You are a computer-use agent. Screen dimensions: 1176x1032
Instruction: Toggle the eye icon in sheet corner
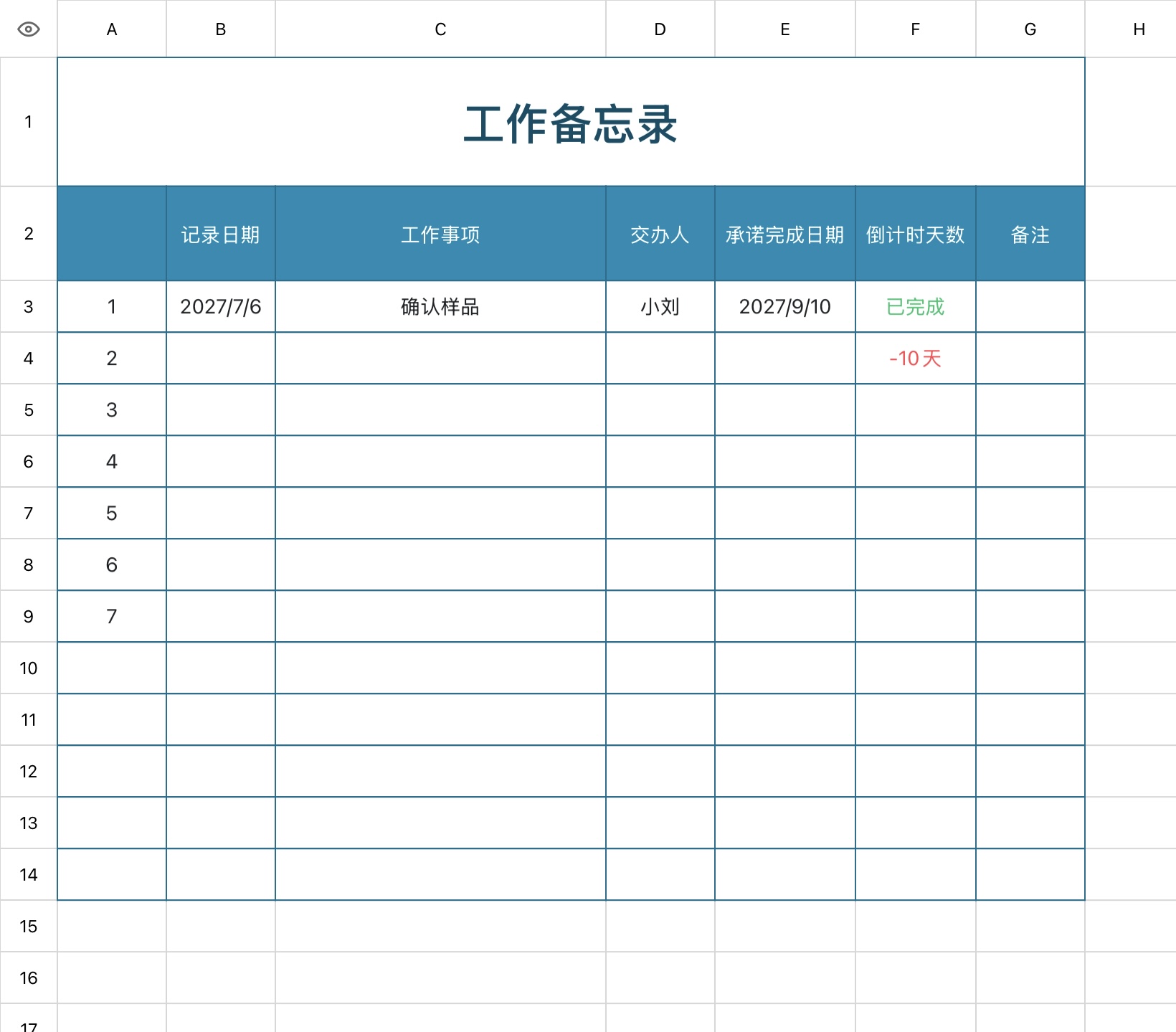point(28,29)
